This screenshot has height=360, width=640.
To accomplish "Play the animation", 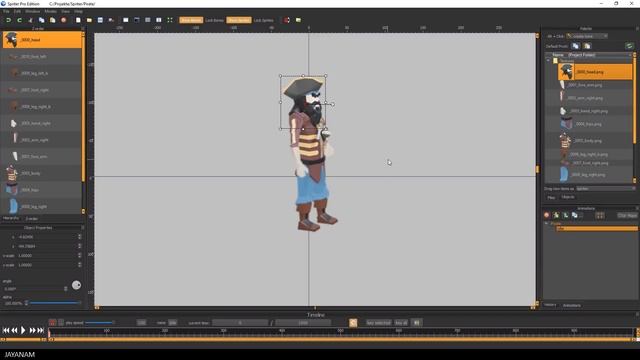I will pos(23,330).
